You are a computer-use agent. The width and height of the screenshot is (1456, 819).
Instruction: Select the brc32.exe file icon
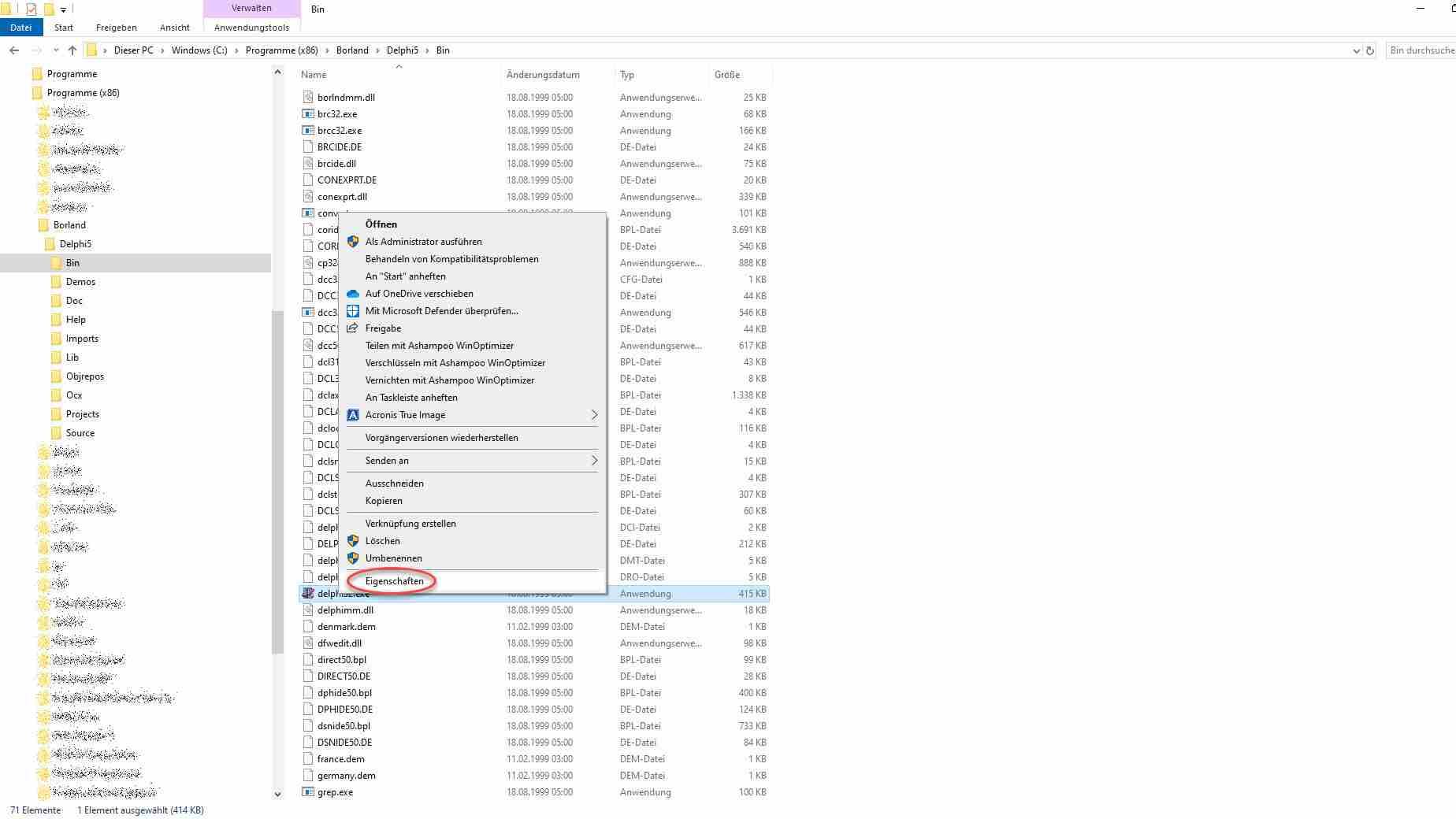[x=308, y=114]
